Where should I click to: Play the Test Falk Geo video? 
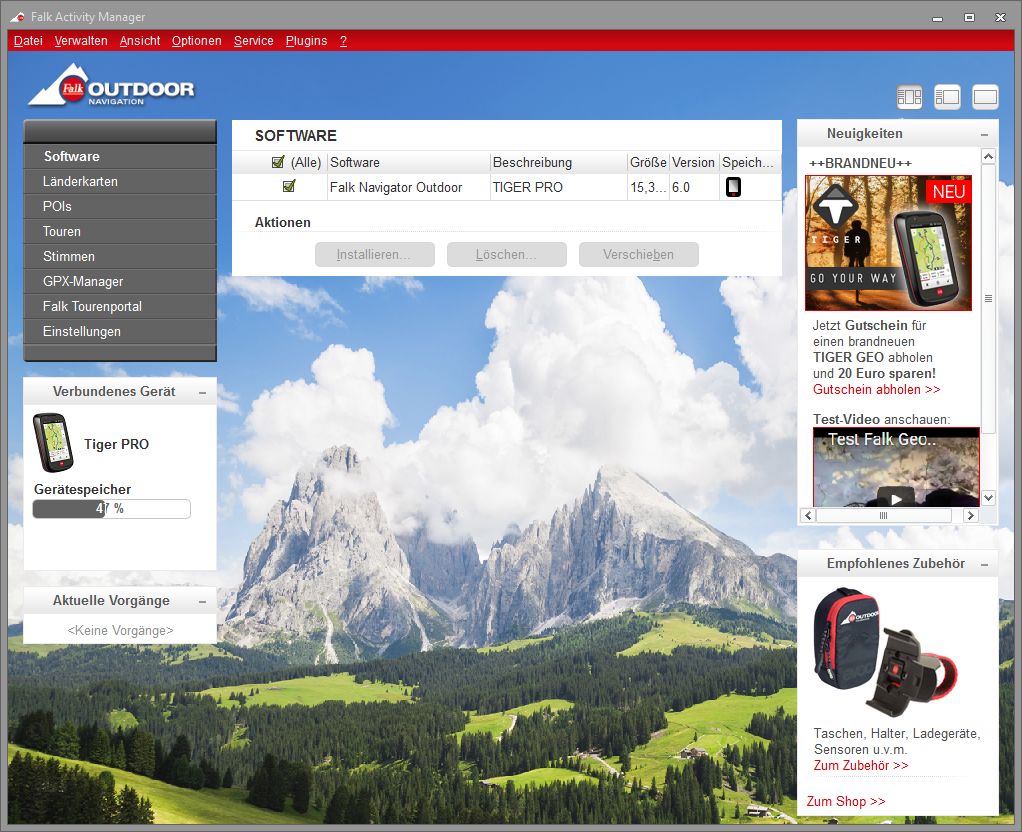pos(896,499)
